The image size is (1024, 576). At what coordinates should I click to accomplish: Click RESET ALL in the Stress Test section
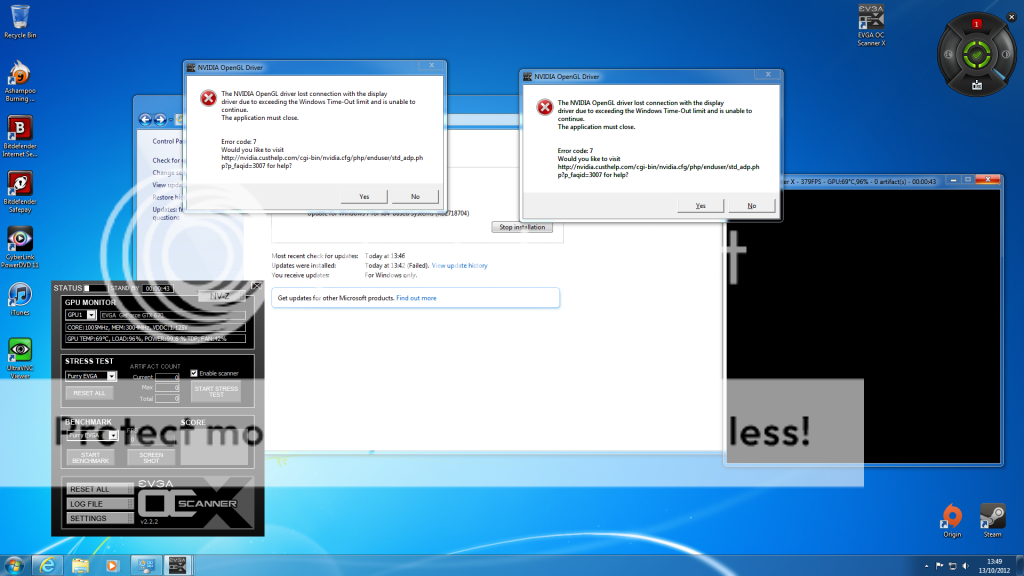point(89,393)
